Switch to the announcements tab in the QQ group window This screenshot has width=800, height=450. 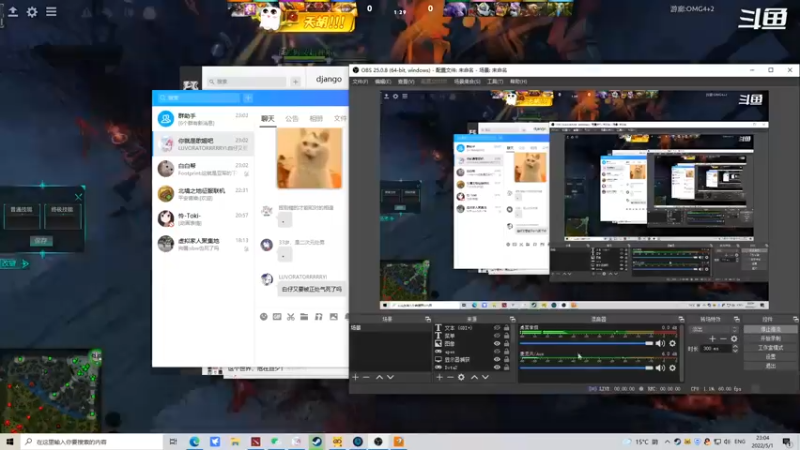[x=292, y=119]
